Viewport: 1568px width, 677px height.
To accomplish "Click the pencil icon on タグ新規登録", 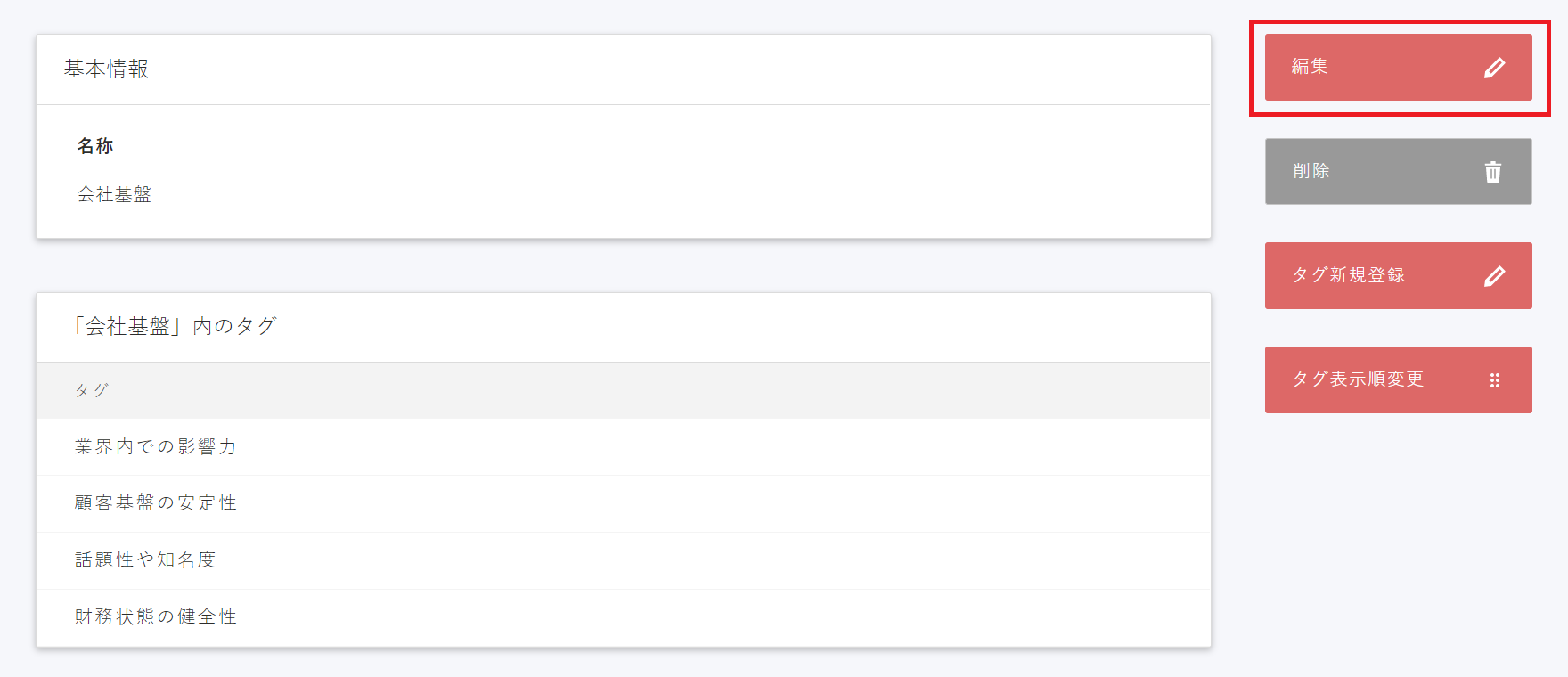I will click(1494, 276).
